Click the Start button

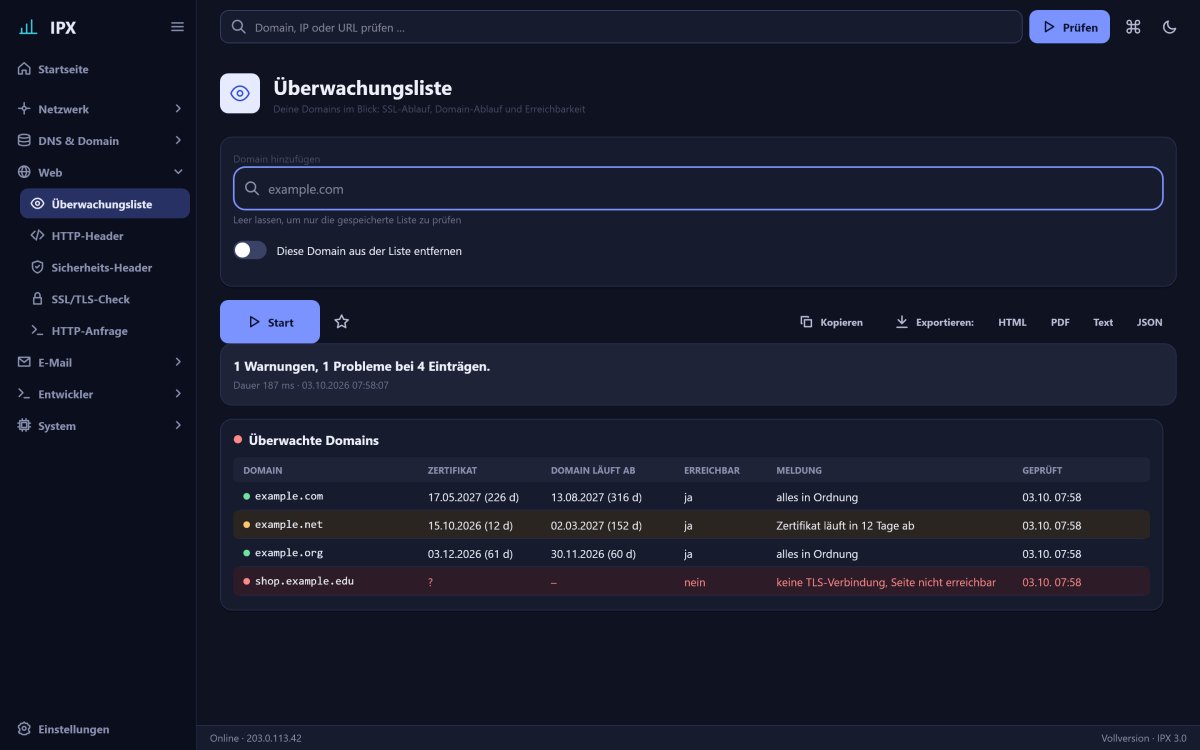pyautogui.click(x=270, y=322)
